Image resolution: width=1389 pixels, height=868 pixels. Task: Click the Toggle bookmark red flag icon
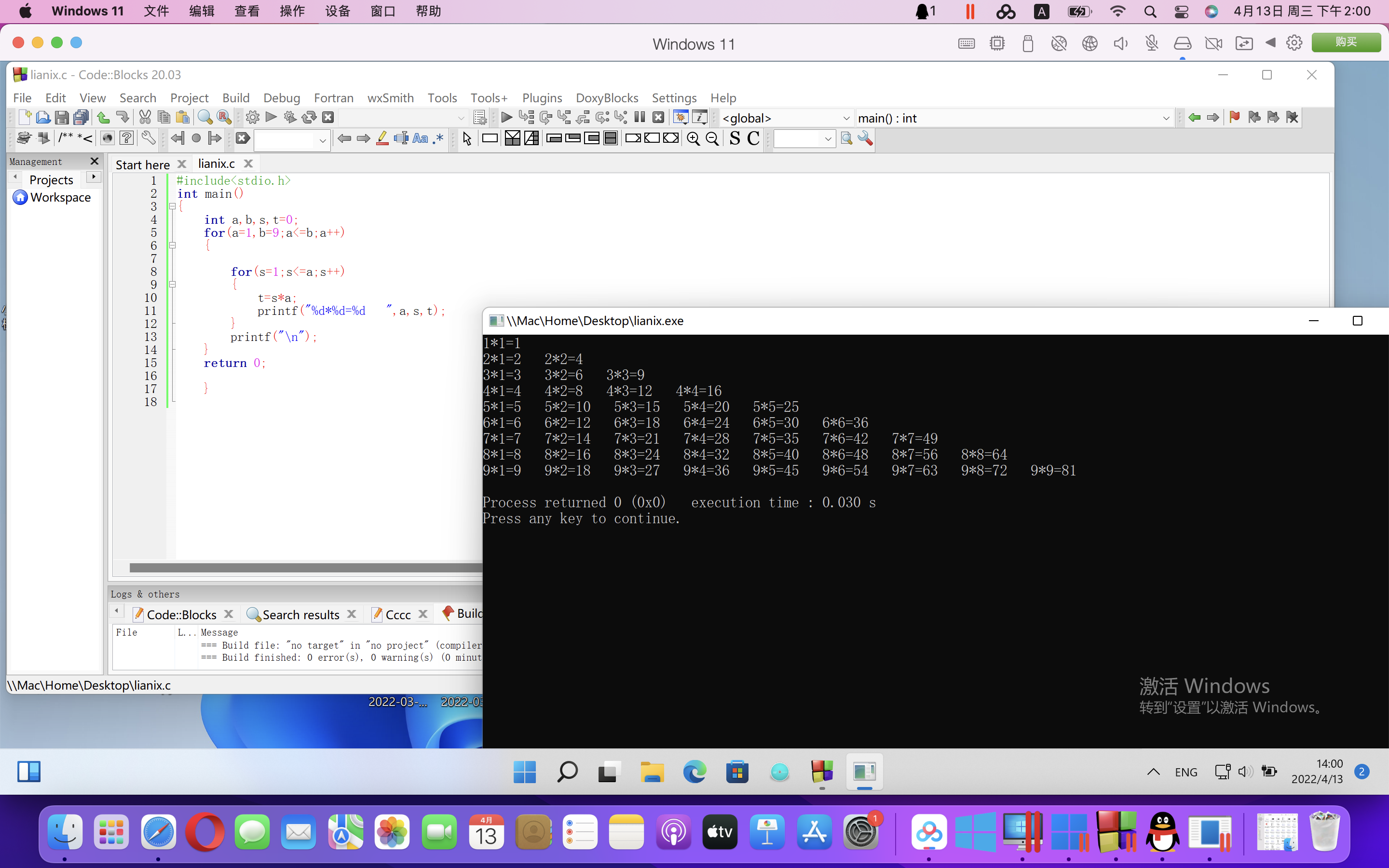(1234, 118)
